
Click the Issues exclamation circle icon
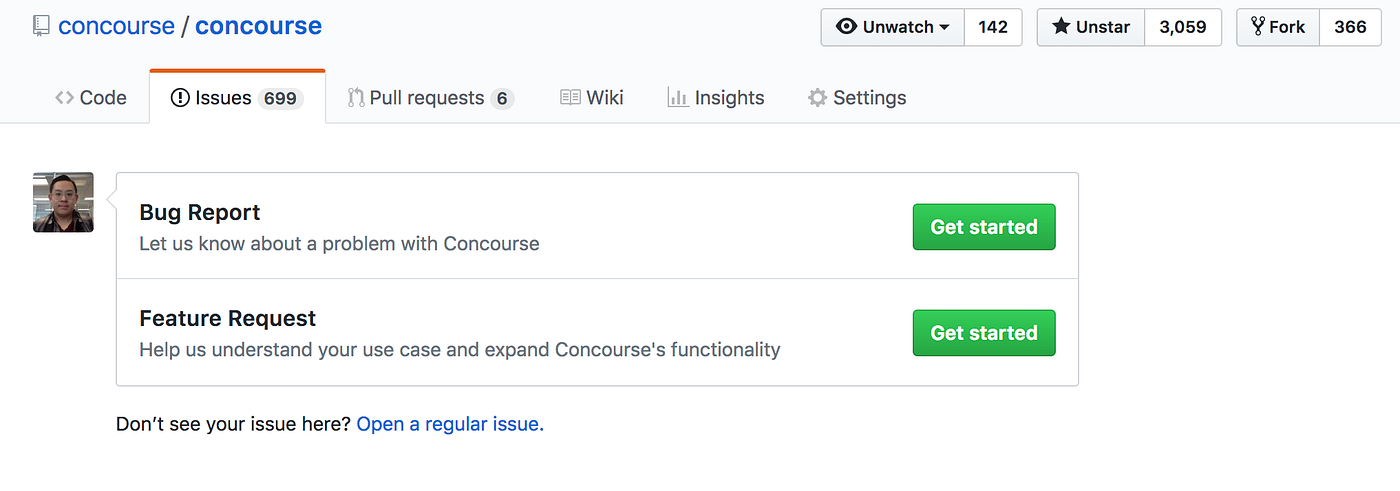click(180, 98)
